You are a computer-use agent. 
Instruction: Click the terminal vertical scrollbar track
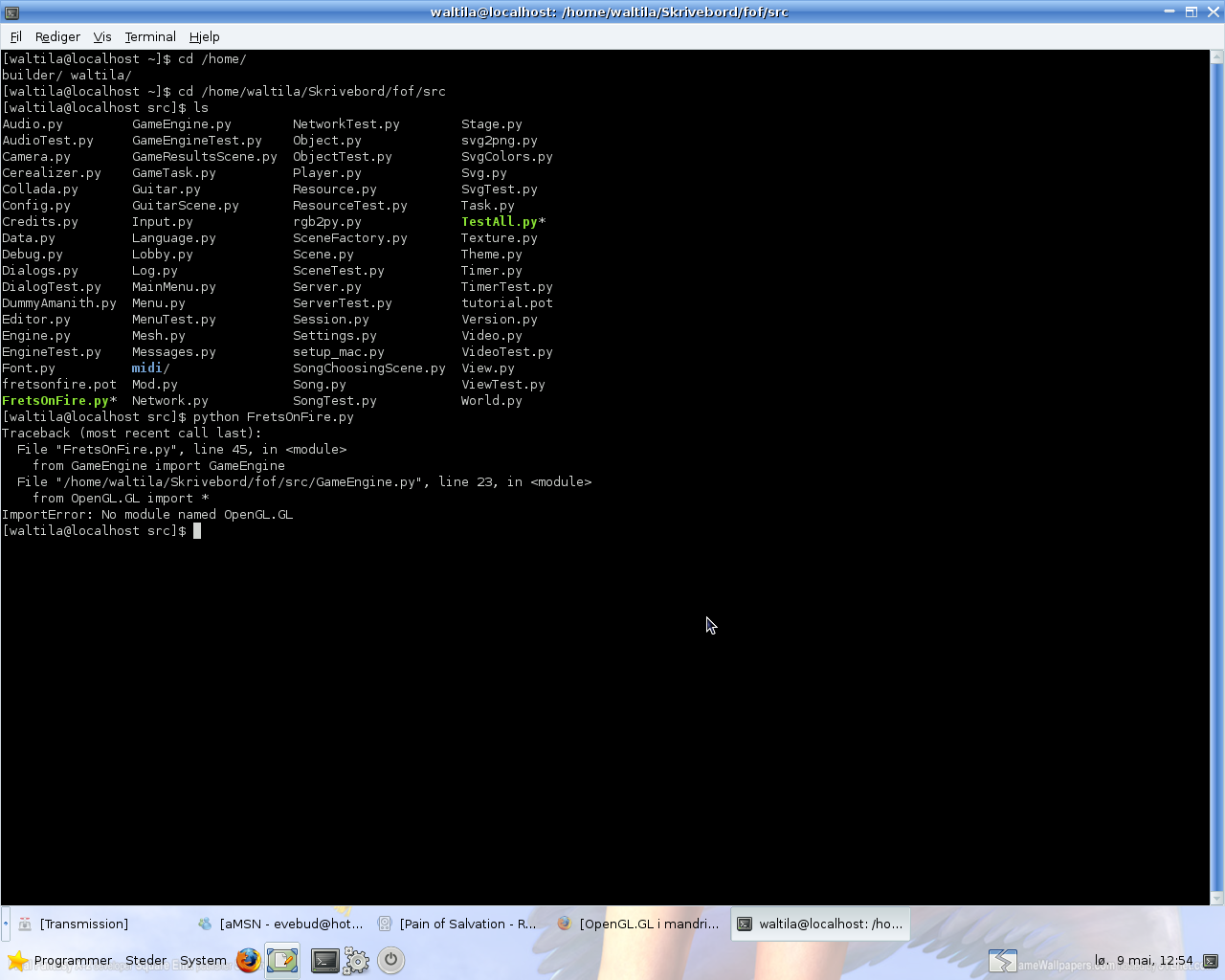tap(1217, 479)
